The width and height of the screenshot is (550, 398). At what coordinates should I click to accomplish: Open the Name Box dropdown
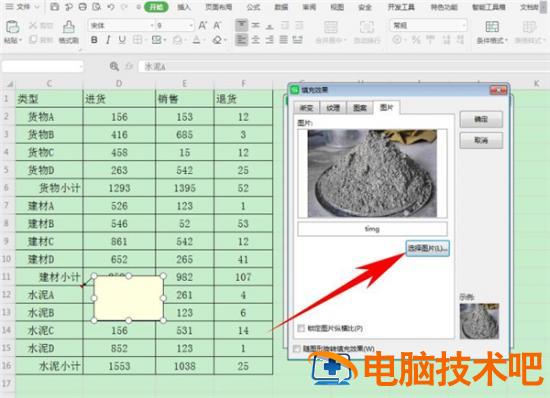(x=81, y=66)
